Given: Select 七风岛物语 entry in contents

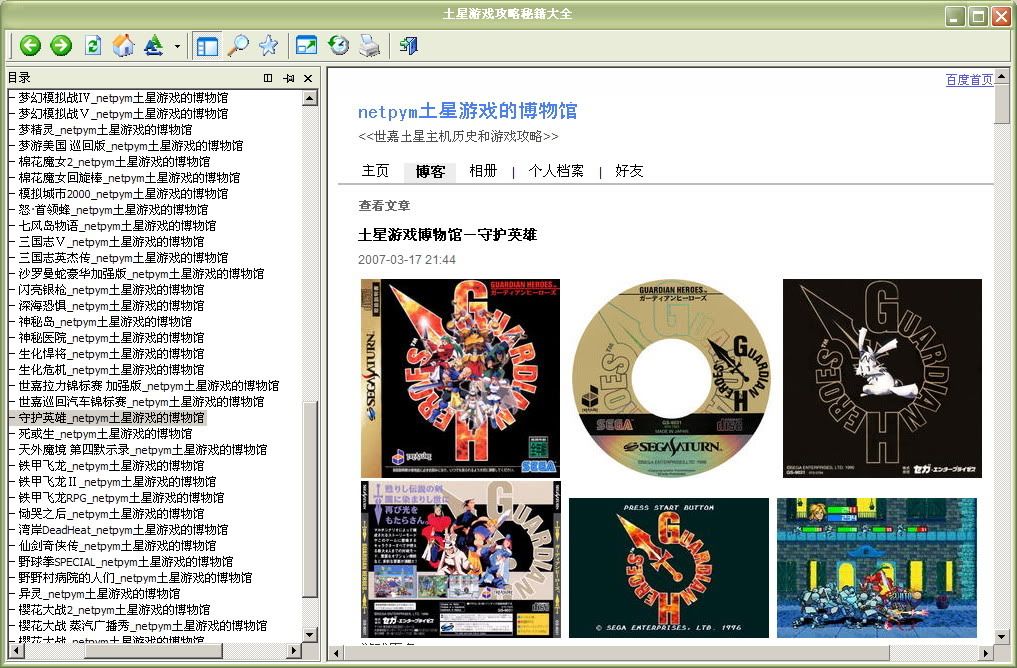Looking at the screenshot, I should (x=117, y=226).
